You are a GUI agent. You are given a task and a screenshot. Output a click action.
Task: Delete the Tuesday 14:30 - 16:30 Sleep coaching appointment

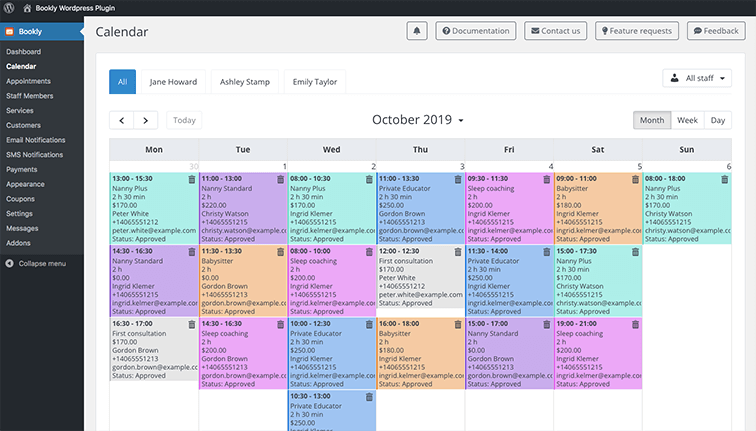click(280, 324)
